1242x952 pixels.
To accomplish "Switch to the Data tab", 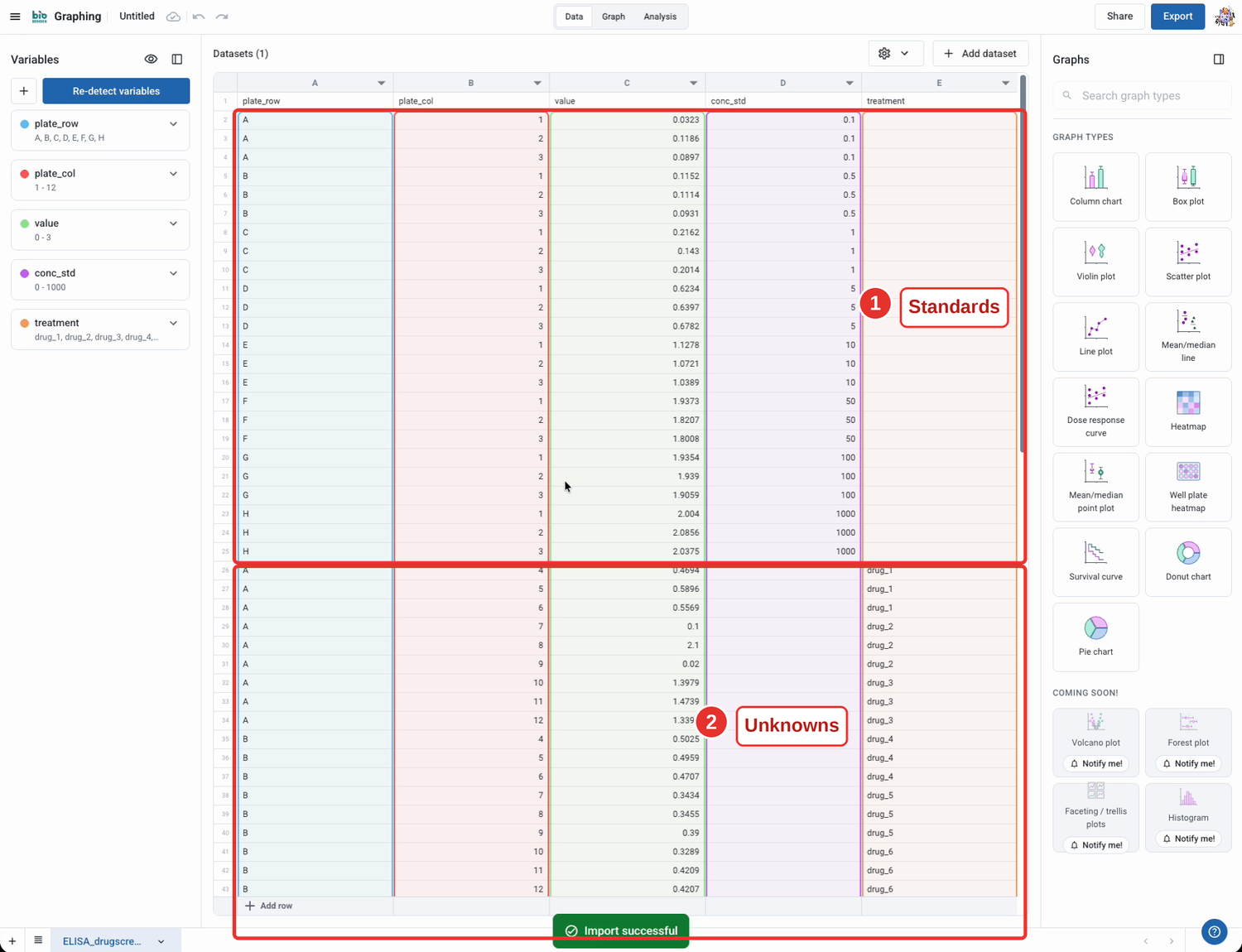I will [x=574, y=17].
